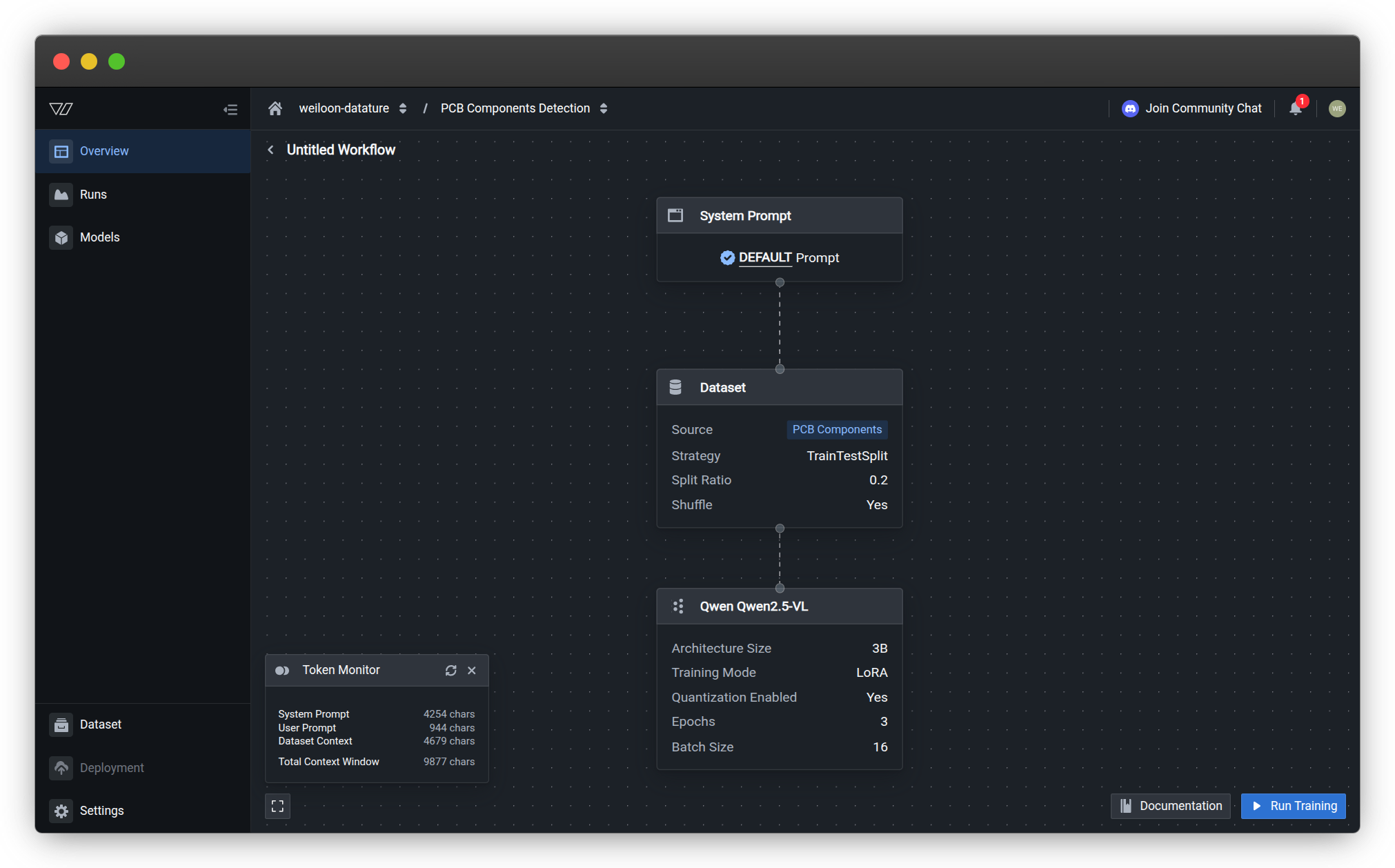Image resolution: width=1395 pixels, height=868 pixels.
Task: Toggle the Token Monitor switch icon
Action: pos(282,671)
